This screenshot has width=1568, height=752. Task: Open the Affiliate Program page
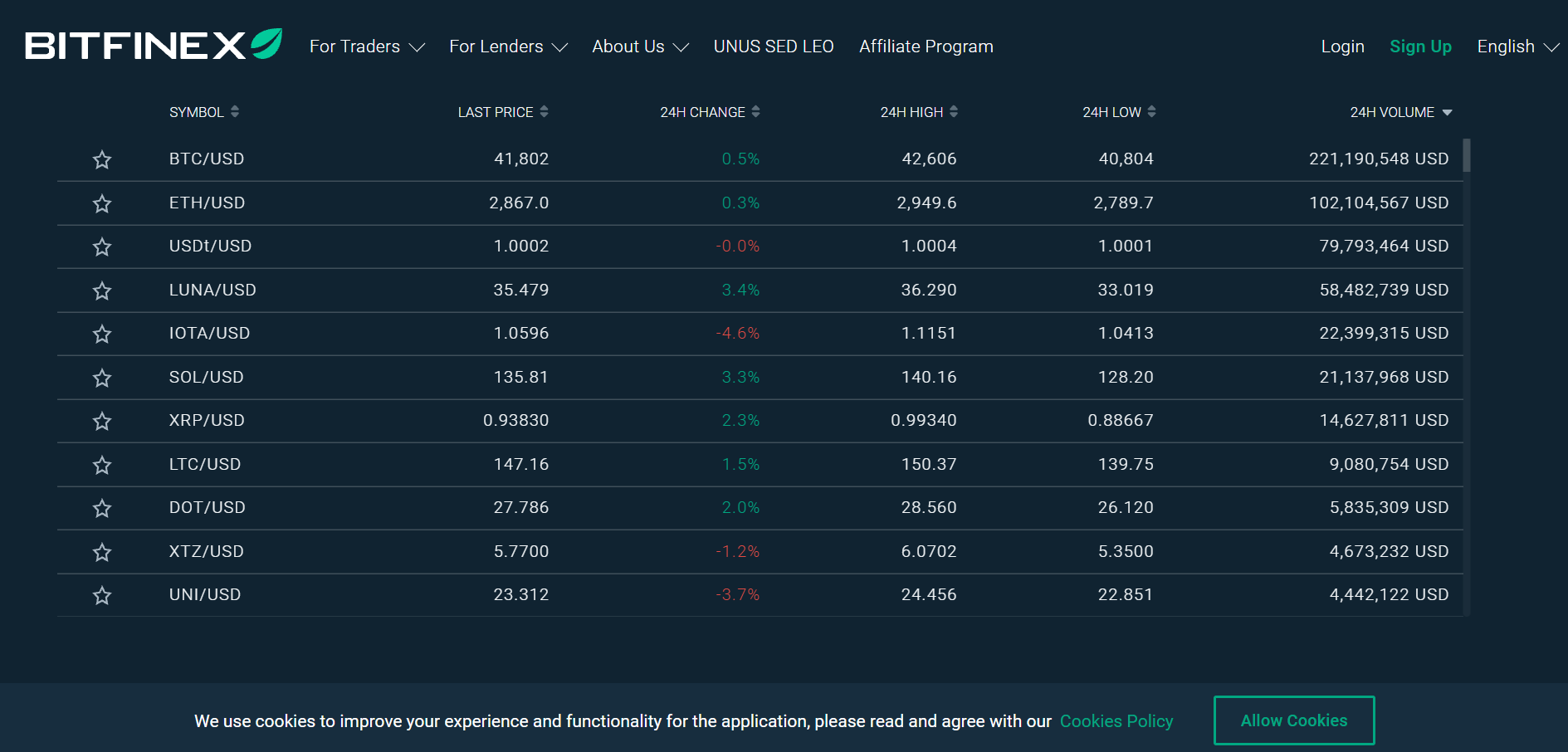pyautogui.click(x=926, y=46)
